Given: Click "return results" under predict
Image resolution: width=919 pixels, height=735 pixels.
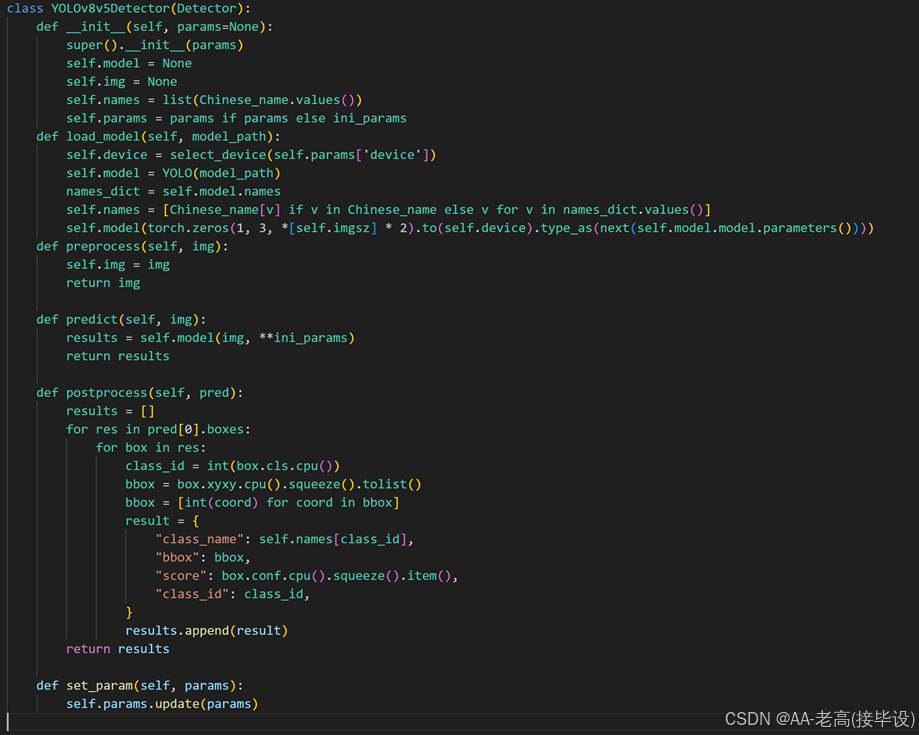Looking at the screenshot, I should pyautogui.click(x=118, y=356).
